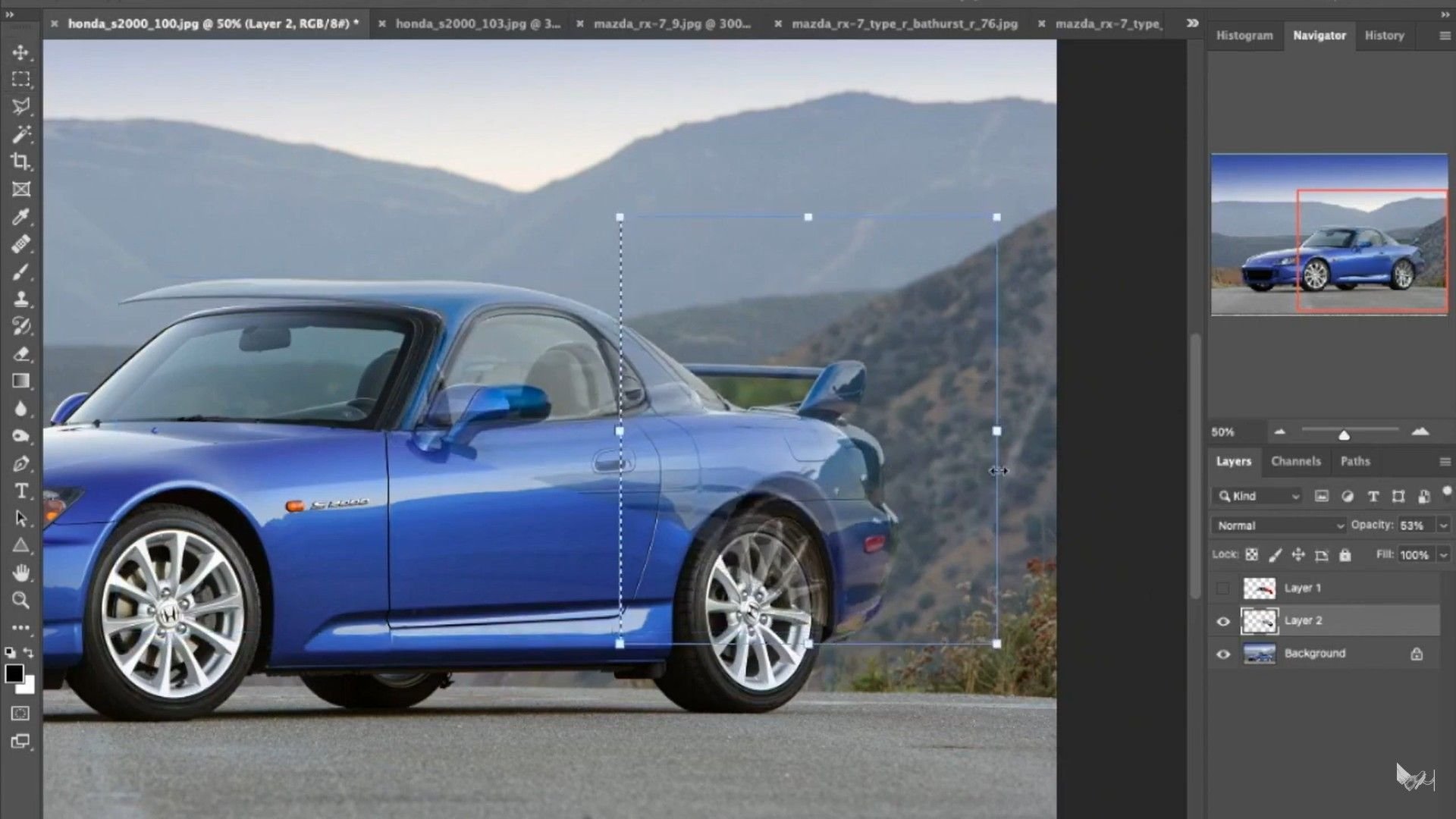Viewport: 1456px width, 819px height.
Task: Open the History panel
Action: pyautogui.click(x=1385, y=36)
